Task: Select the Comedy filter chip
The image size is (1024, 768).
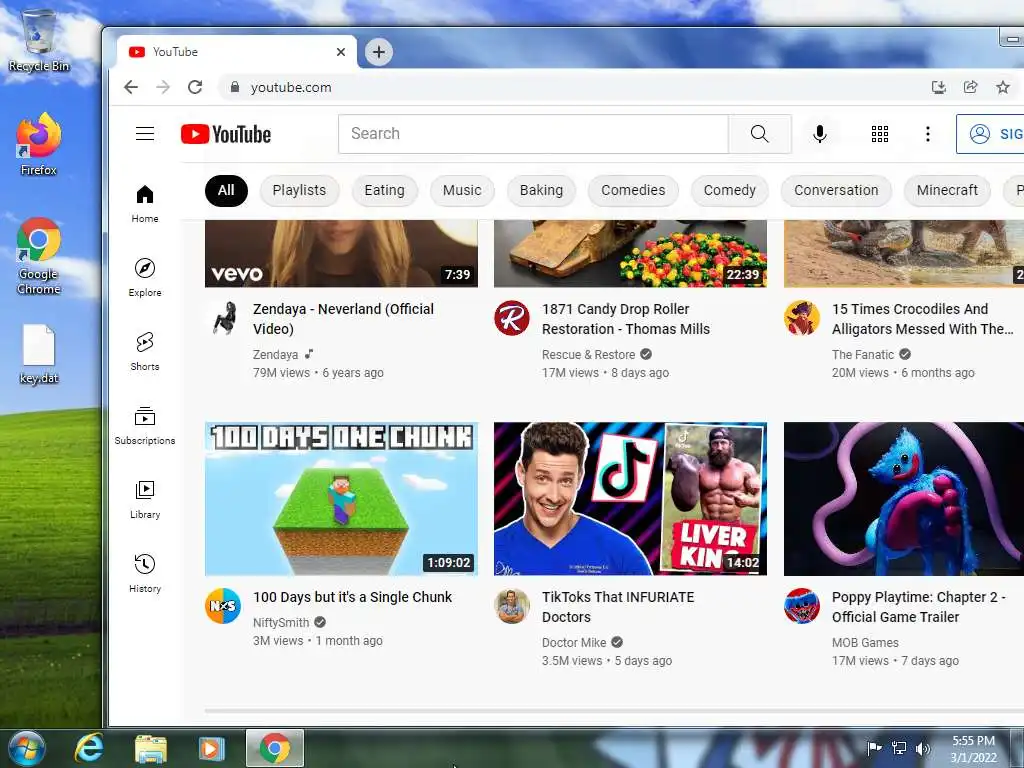Action: coord(729,191)
